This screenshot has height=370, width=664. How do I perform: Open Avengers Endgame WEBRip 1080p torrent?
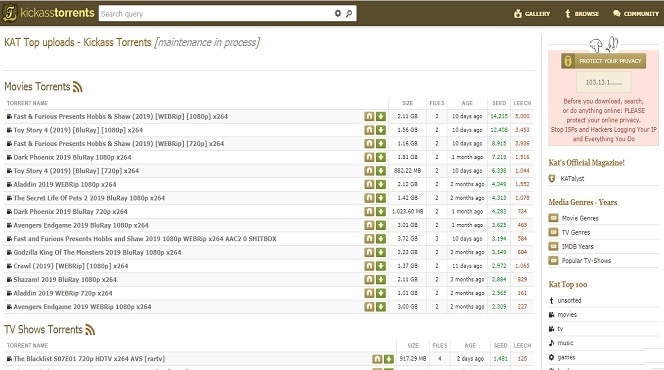point(82,306)
